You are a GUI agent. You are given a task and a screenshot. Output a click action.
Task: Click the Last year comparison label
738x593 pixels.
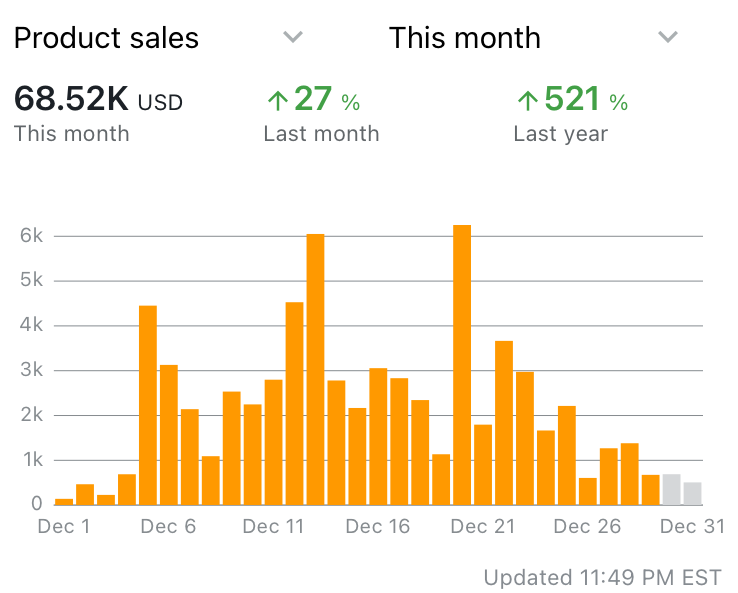(560, 133)
